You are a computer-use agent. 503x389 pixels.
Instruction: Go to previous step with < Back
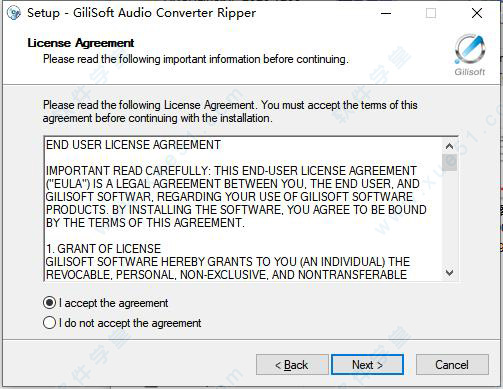point(292,364)
